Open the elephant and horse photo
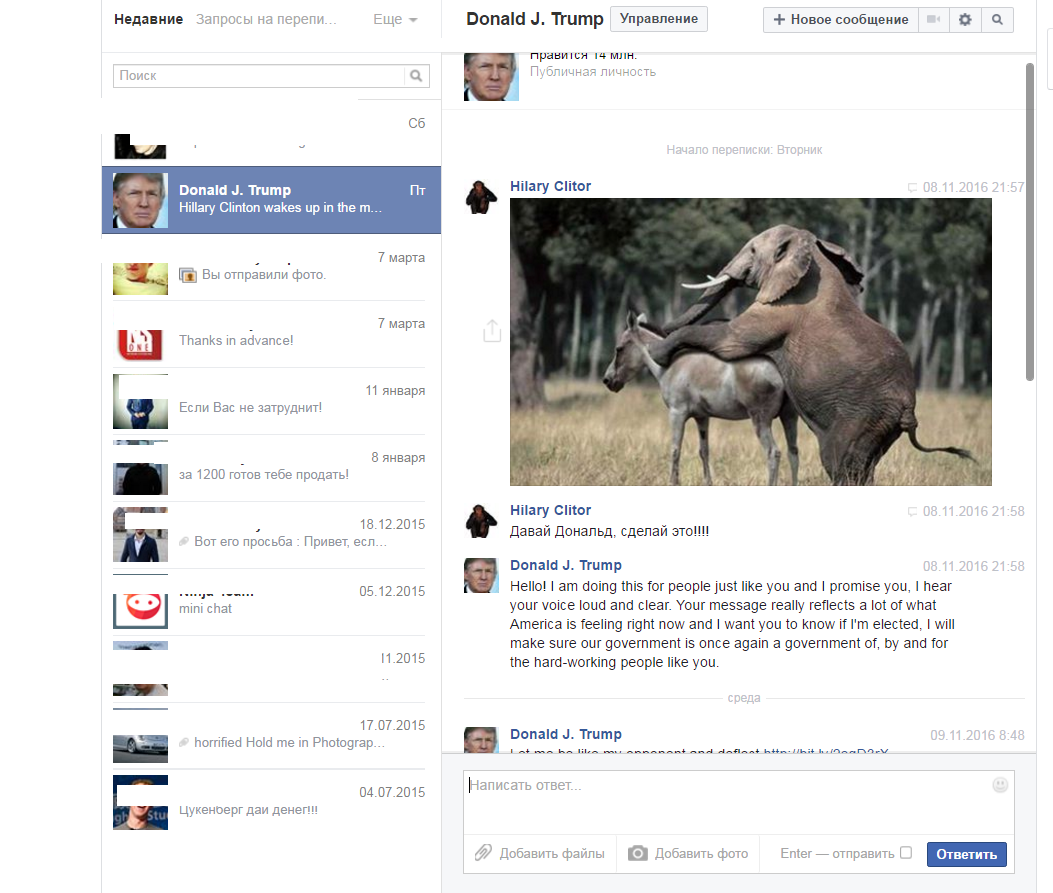The width and height of the screenshot is (1053, 893). point(750,342)
